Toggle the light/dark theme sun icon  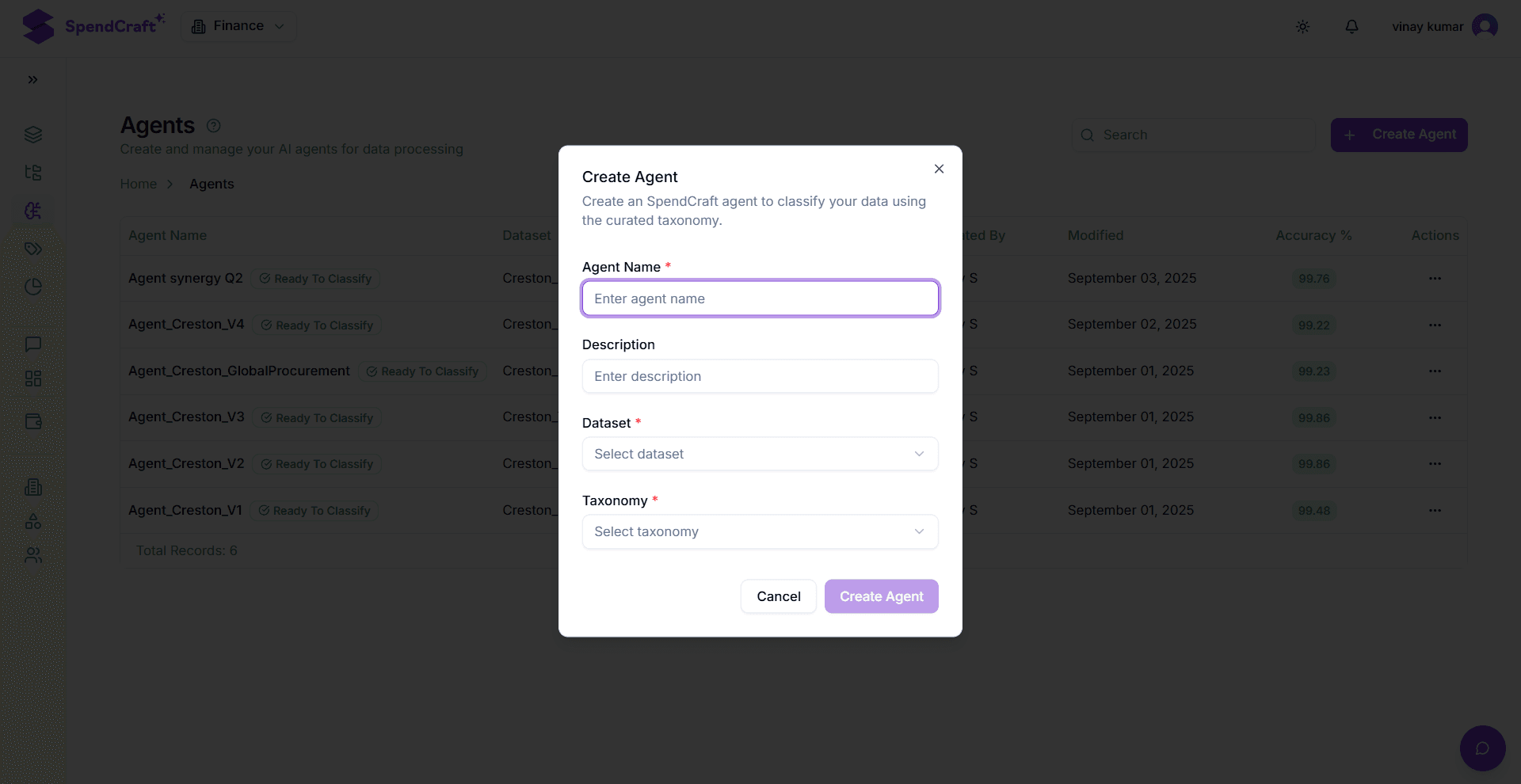[1302, 27]
